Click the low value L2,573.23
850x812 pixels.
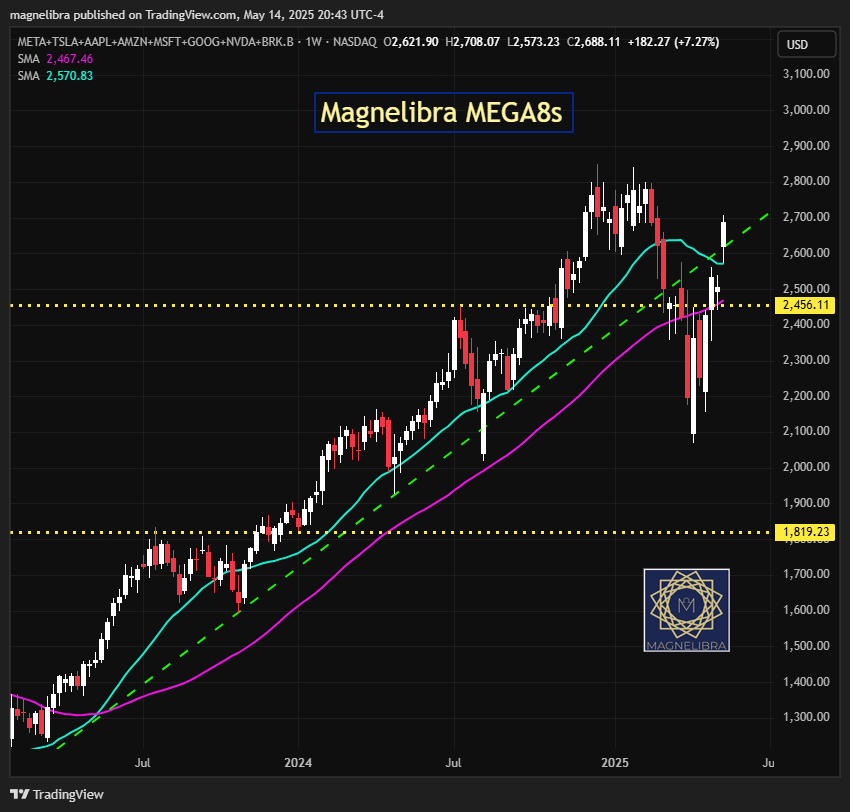533,42
